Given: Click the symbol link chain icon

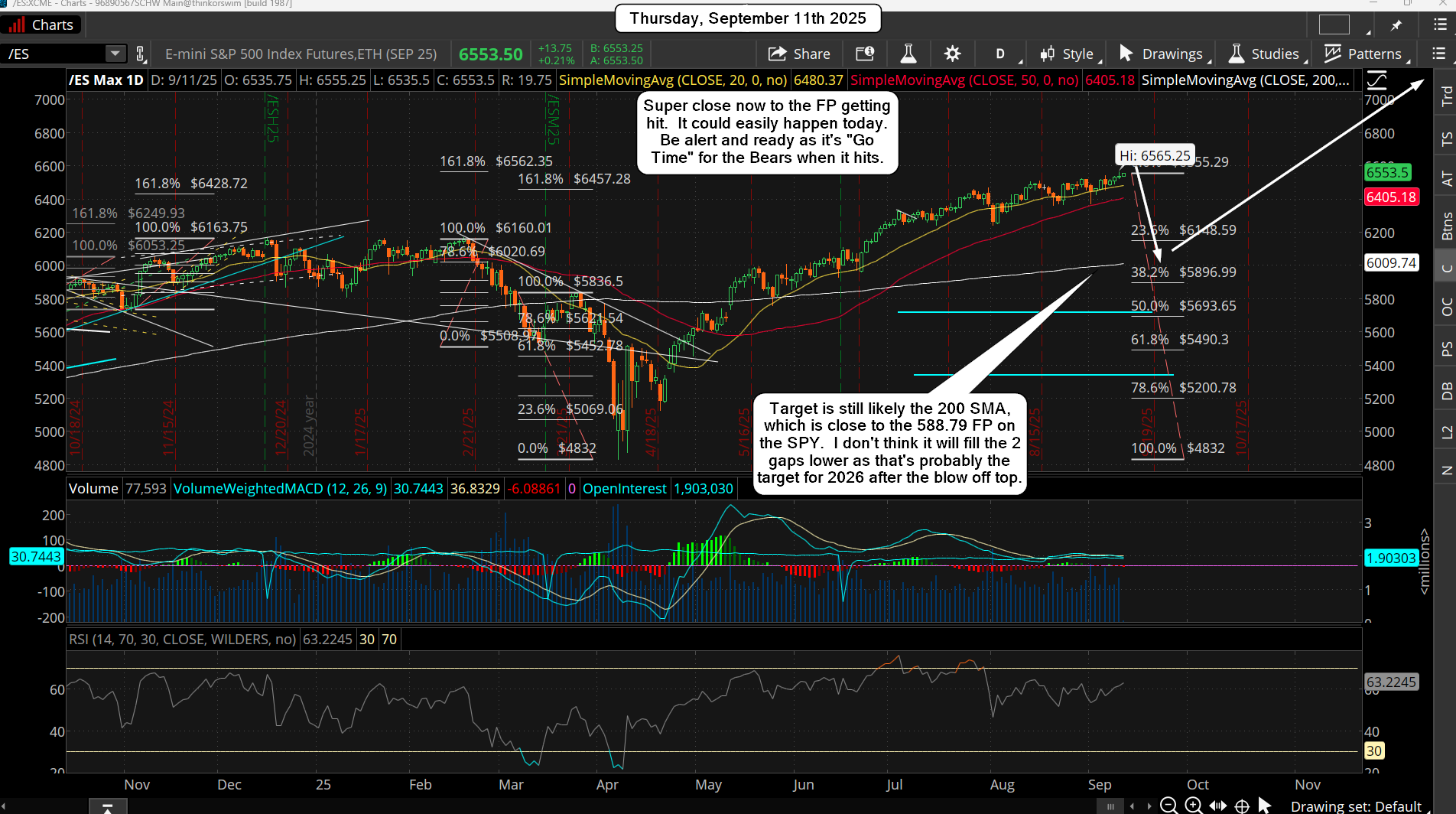Looking at the screenshot, I should coord(140,54).
